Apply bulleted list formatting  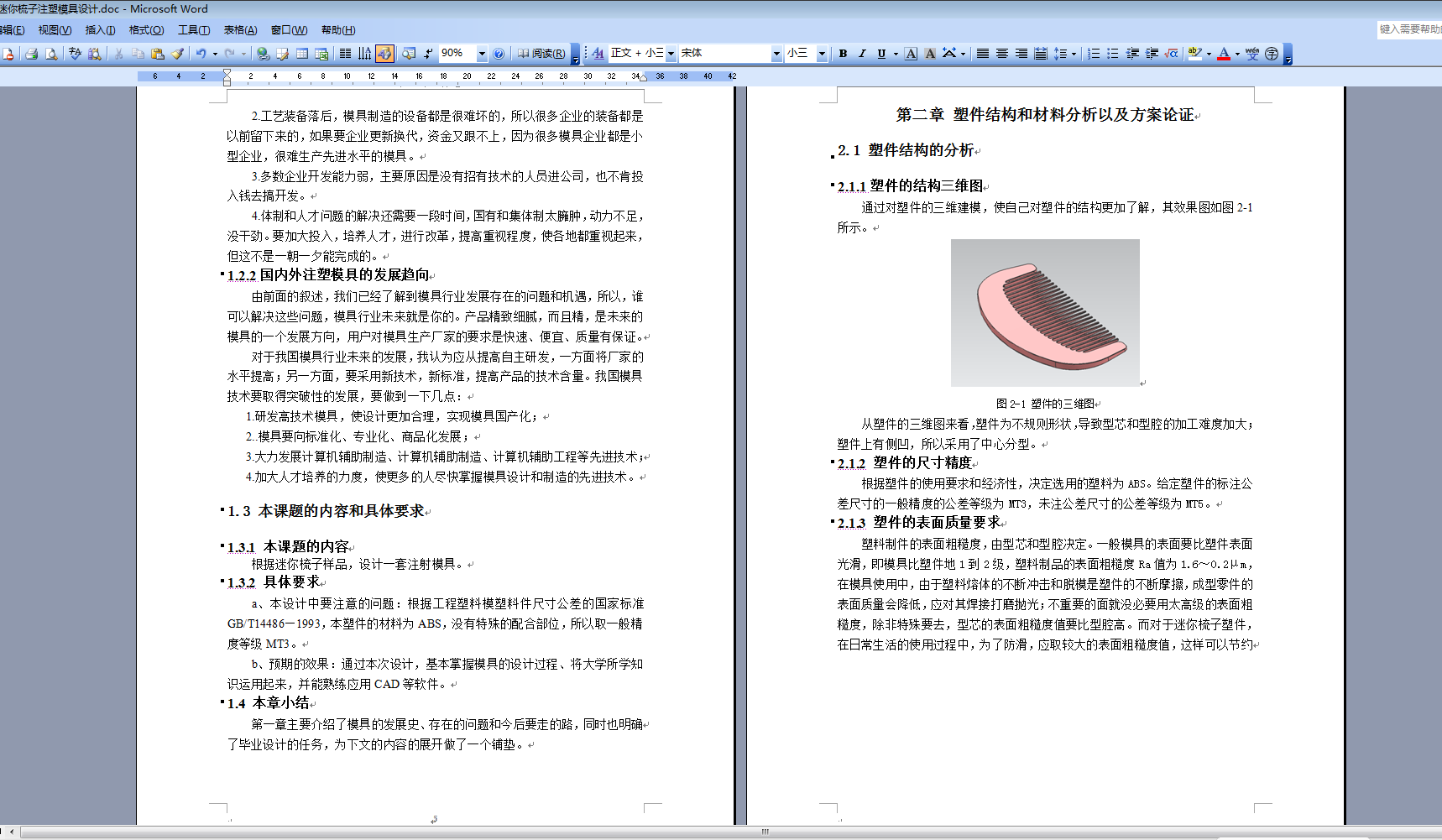tap(1113, 54)
